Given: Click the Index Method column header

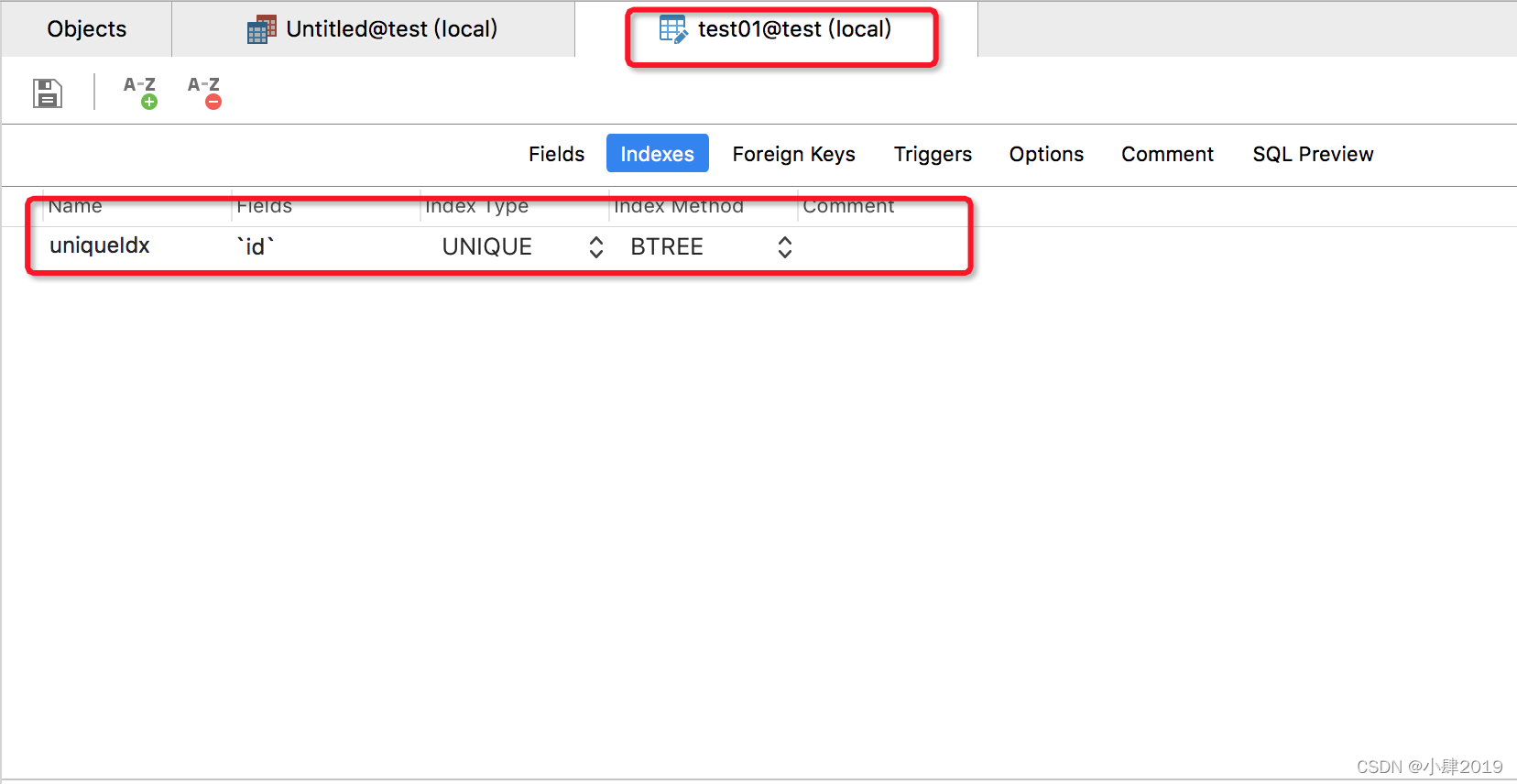Looking at the screenshot, I should (704, 207).
